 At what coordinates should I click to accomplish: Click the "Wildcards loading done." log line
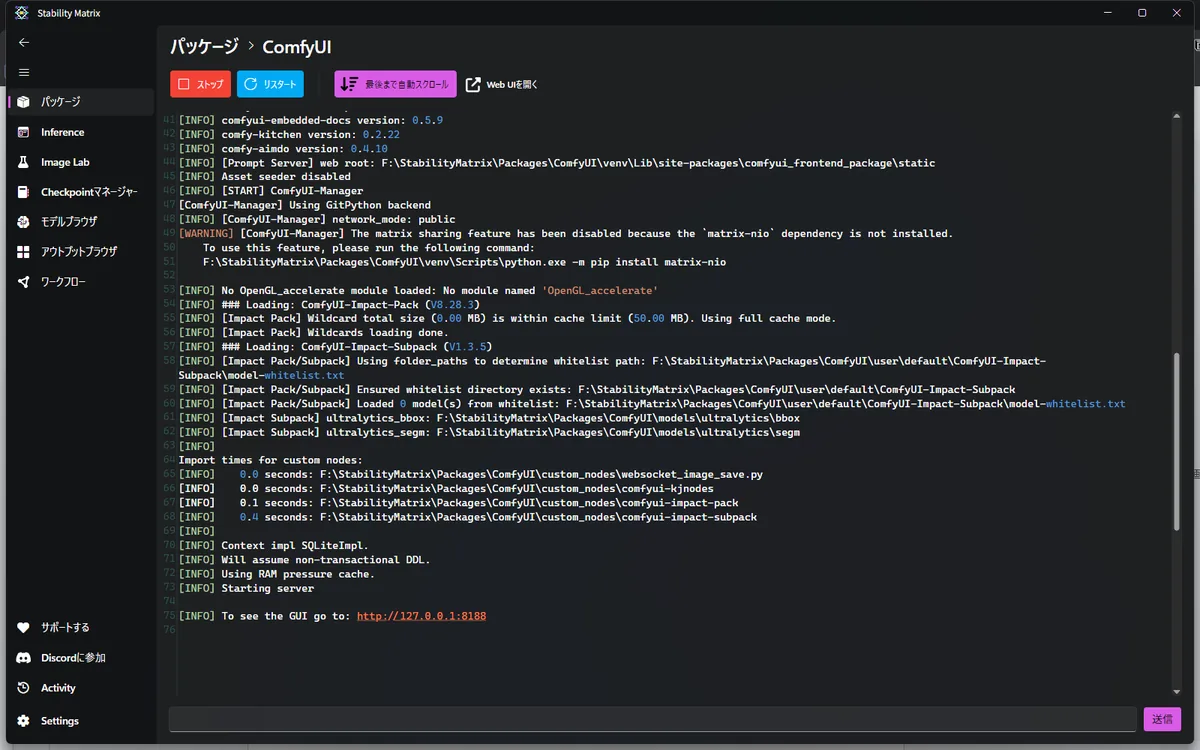(x=314, y=332)
